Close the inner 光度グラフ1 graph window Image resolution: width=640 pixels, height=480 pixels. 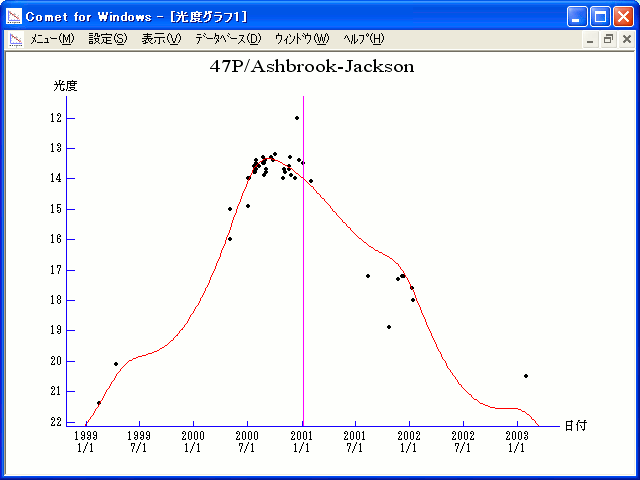coord(626,39)
